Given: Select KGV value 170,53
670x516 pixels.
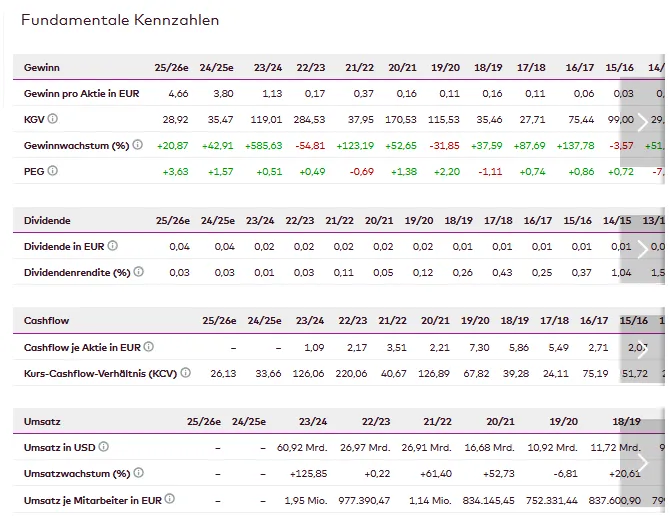Looking at the screenshot, I should pyautogui.click(x=401, y=120).
